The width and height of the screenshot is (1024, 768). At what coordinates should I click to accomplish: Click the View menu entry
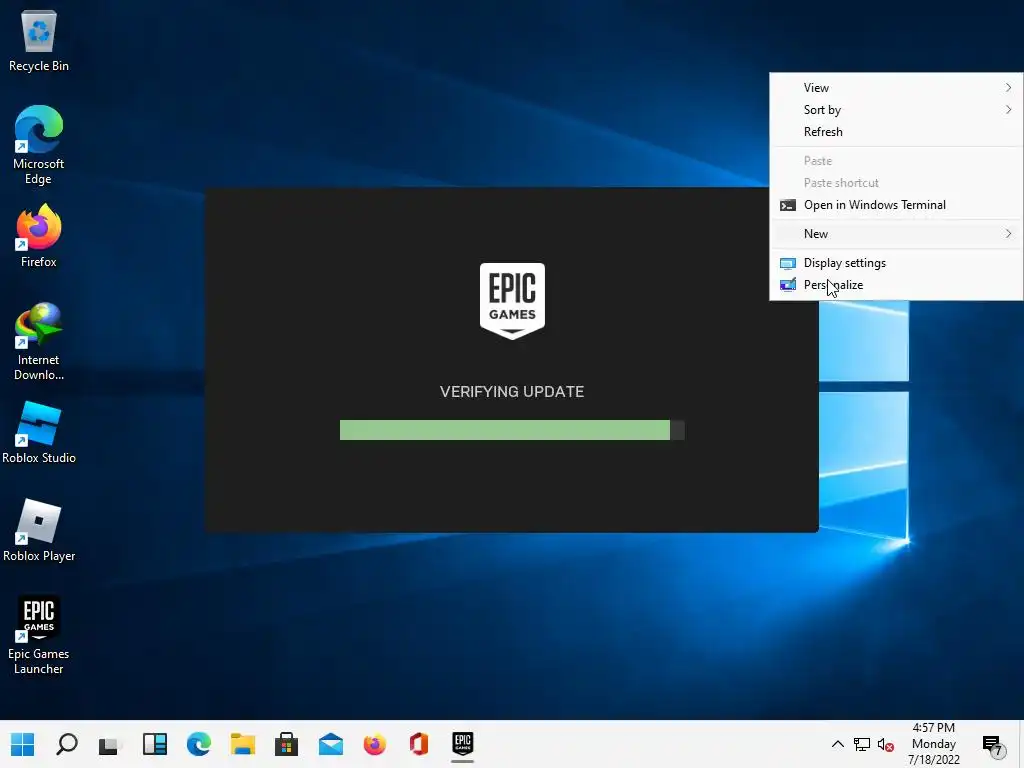[x=896, y=88]
